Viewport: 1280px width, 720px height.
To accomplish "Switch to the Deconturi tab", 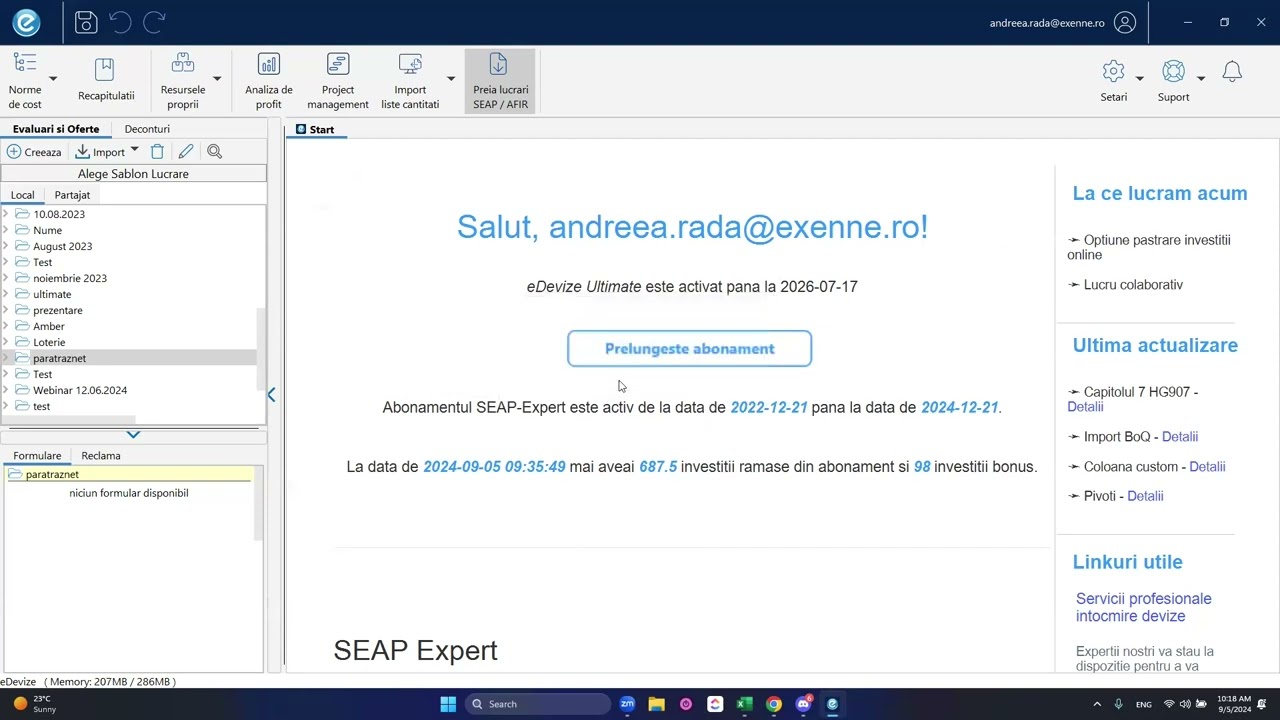I will pyautogui.click(x=147, y=129).
